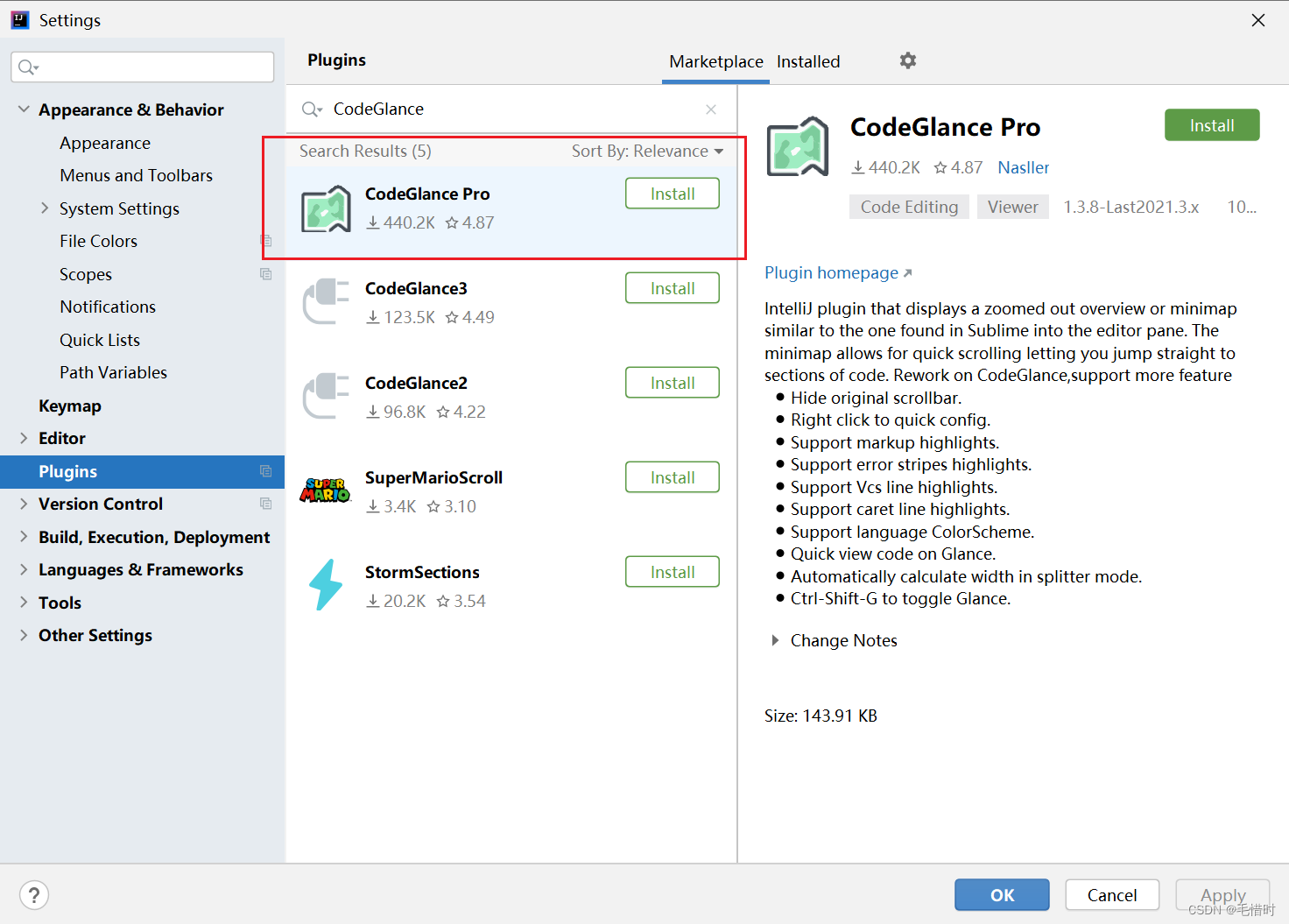Select the SuperMarioScroll result title
Viewport: 1289px width, 924px height.
433,477
